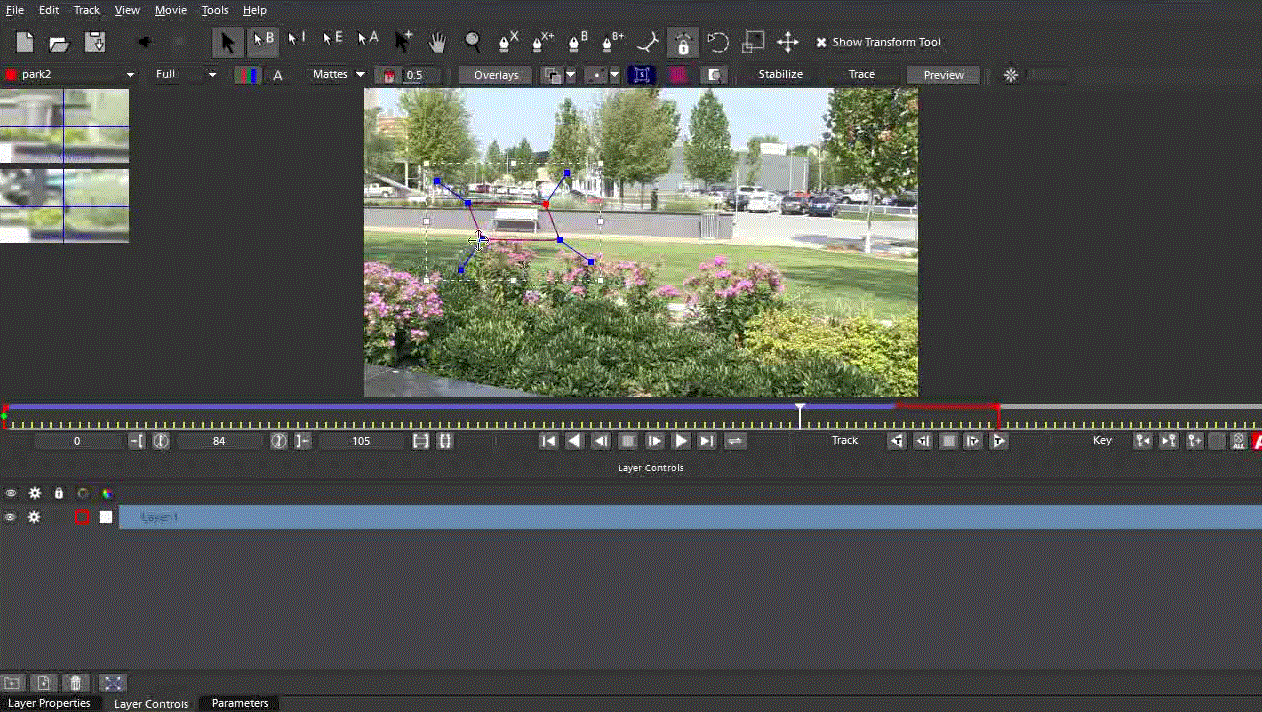Click the Trace button

pyautogui.click(x=861, y=74)
